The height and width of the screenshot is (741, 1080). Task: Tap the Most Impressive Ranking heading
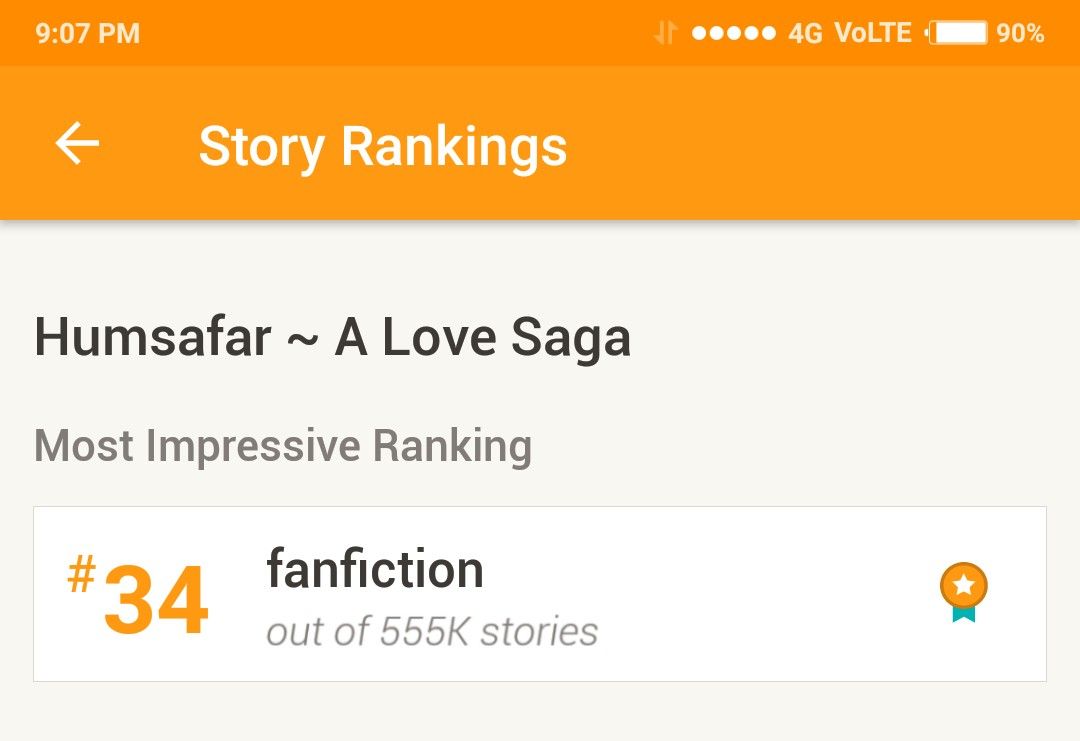283,446
